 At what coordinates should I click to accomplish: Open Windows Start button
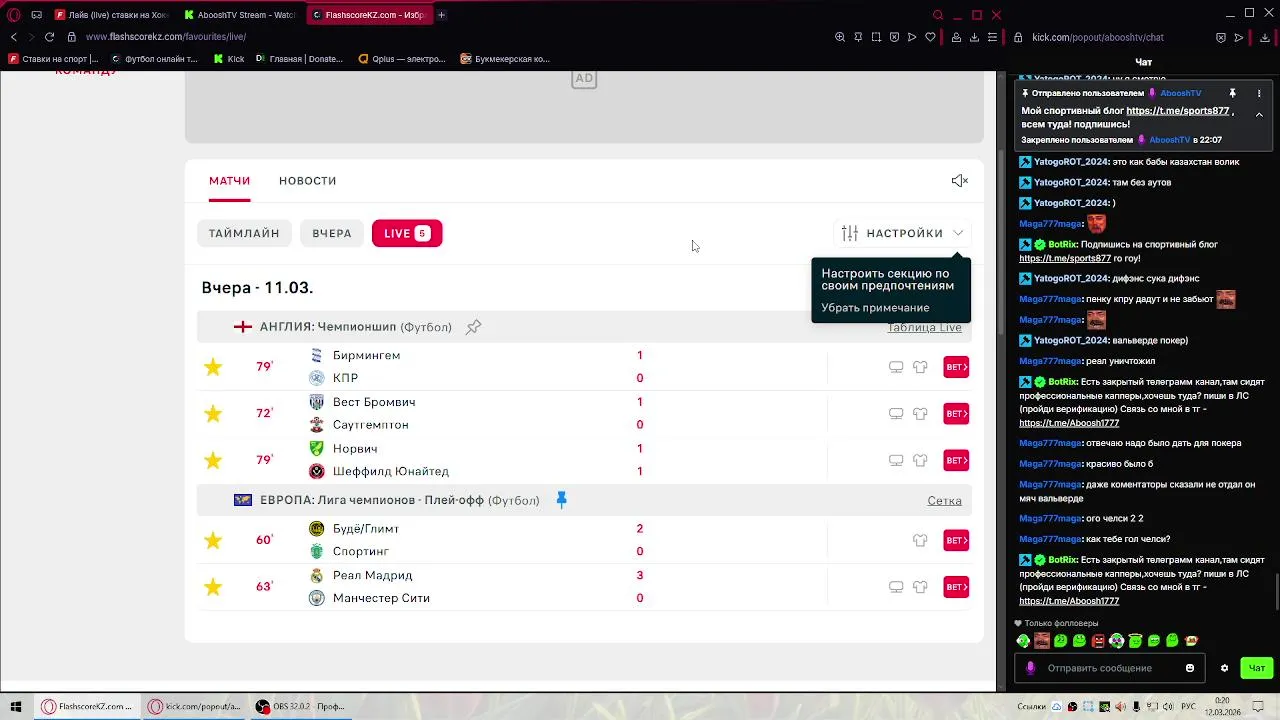coord(16,706)
